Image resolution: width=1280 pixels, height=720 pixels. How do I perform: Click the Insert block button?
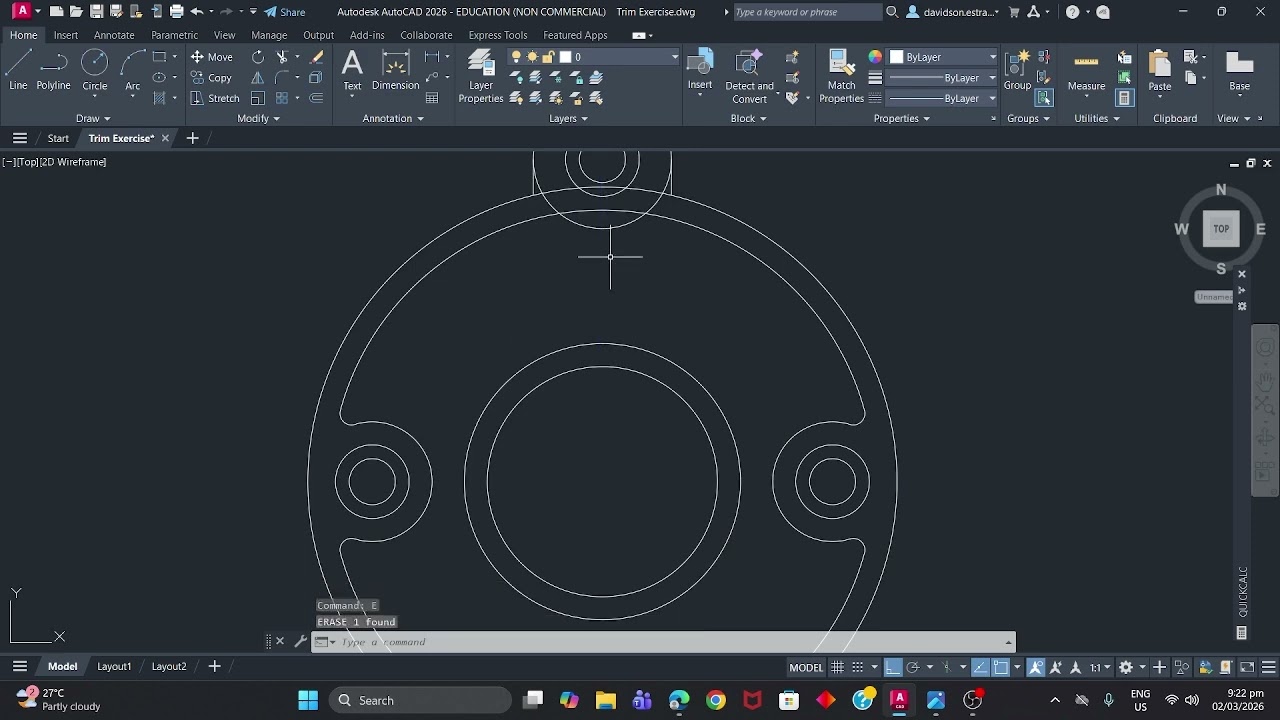[700, 70]
